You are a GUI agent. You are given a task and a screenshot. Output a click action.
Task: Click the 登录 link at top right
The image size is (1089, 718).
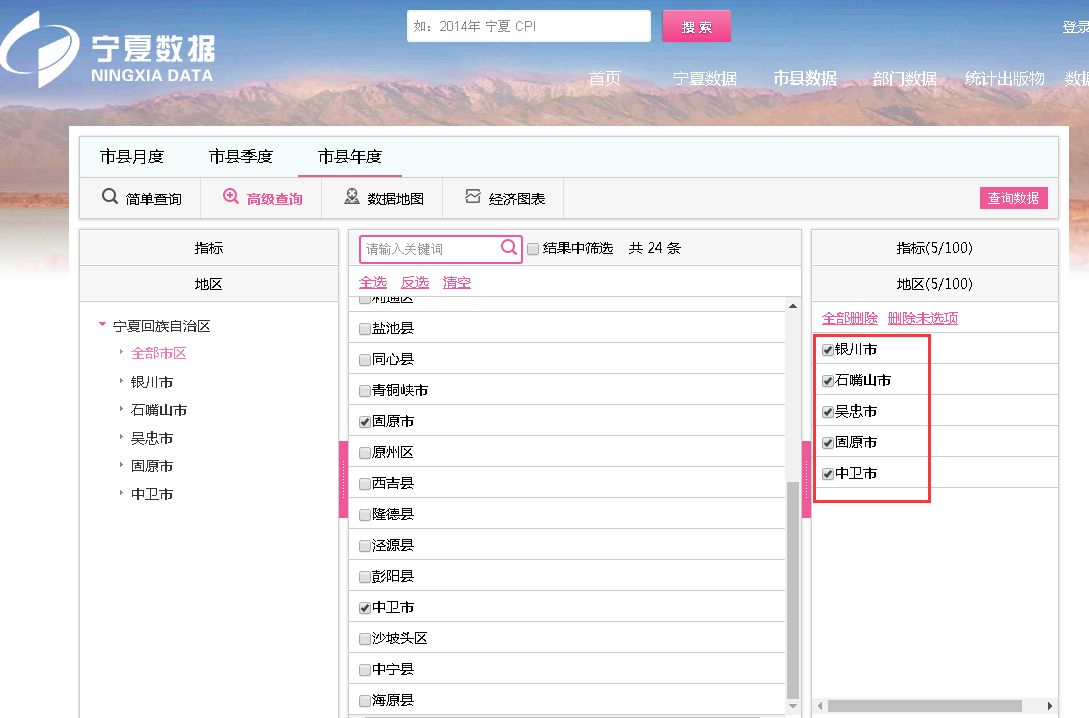[x=1075, y=26]
